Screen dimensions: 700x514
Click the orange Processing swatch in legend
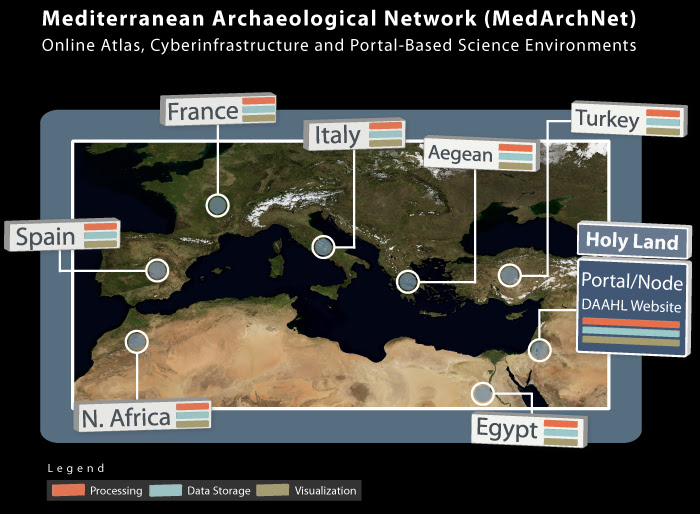click(68, 490)
